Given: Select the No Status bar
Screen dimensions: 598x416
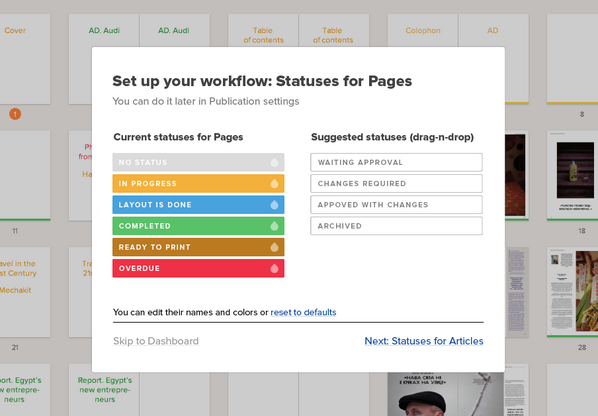Looking at the screenshot, I should click(x=198, y=162).
